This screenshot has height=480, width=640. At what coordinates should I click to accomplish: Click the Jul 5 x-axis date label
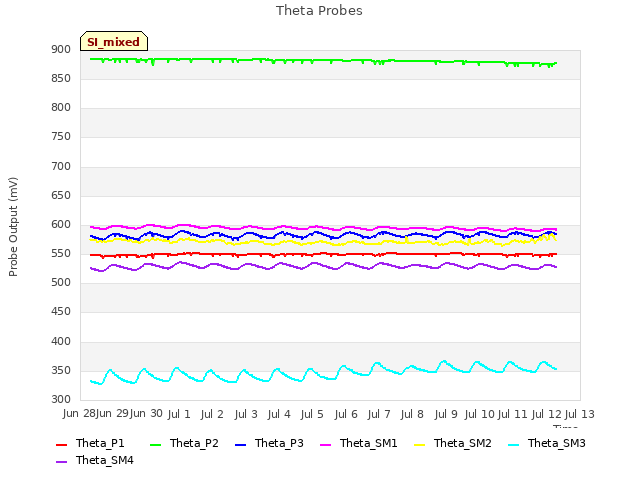312,414
